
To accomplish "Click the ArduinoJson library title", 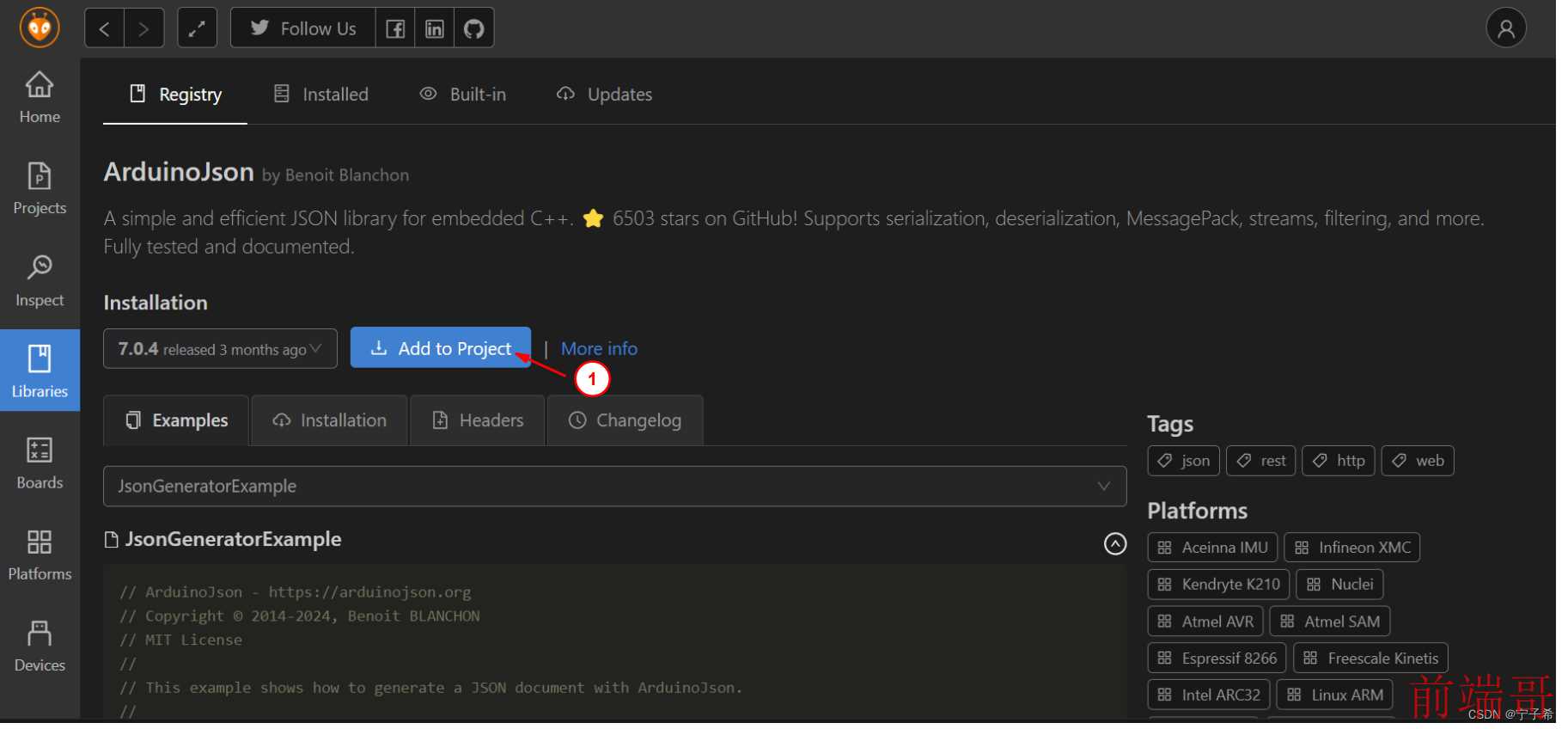I will coord(179,172).
